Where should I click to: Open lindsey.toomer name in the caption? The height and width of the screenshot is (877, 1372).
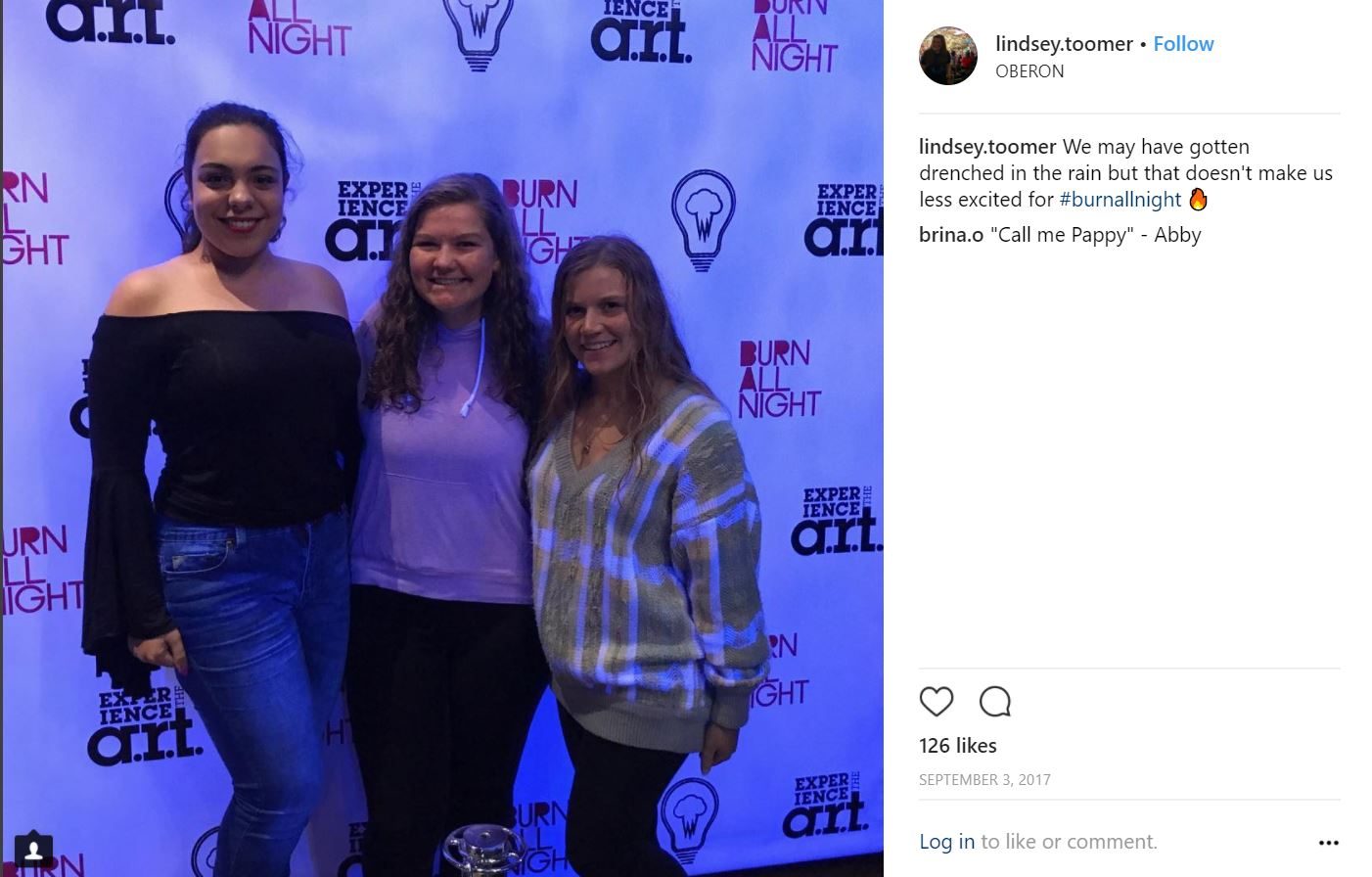[987, 147]
